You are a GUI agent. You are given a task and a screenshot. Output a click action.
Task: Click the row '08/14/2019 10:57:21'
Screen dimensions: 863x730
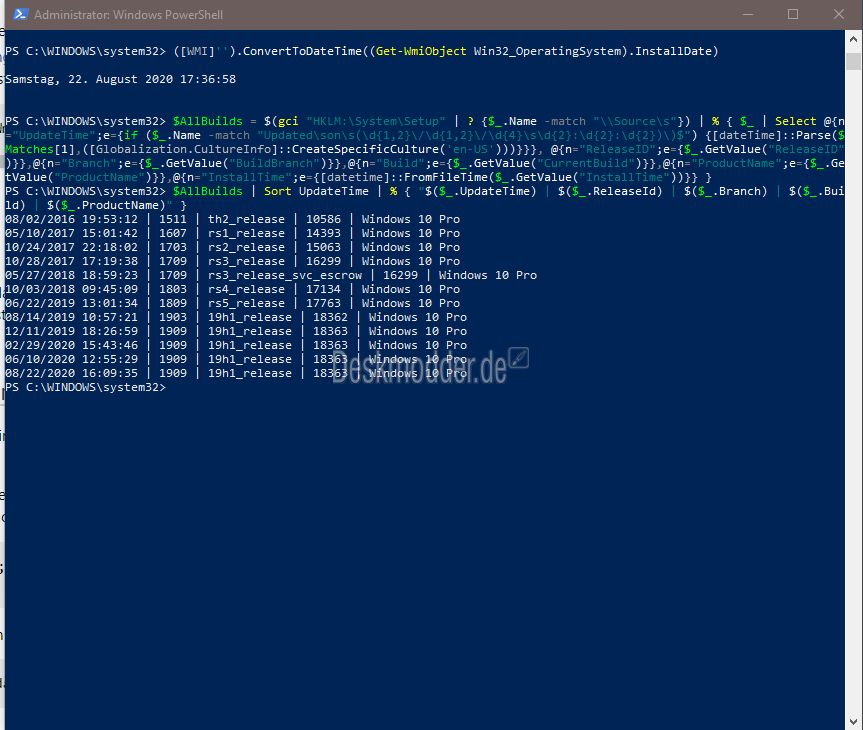[236, 318]
